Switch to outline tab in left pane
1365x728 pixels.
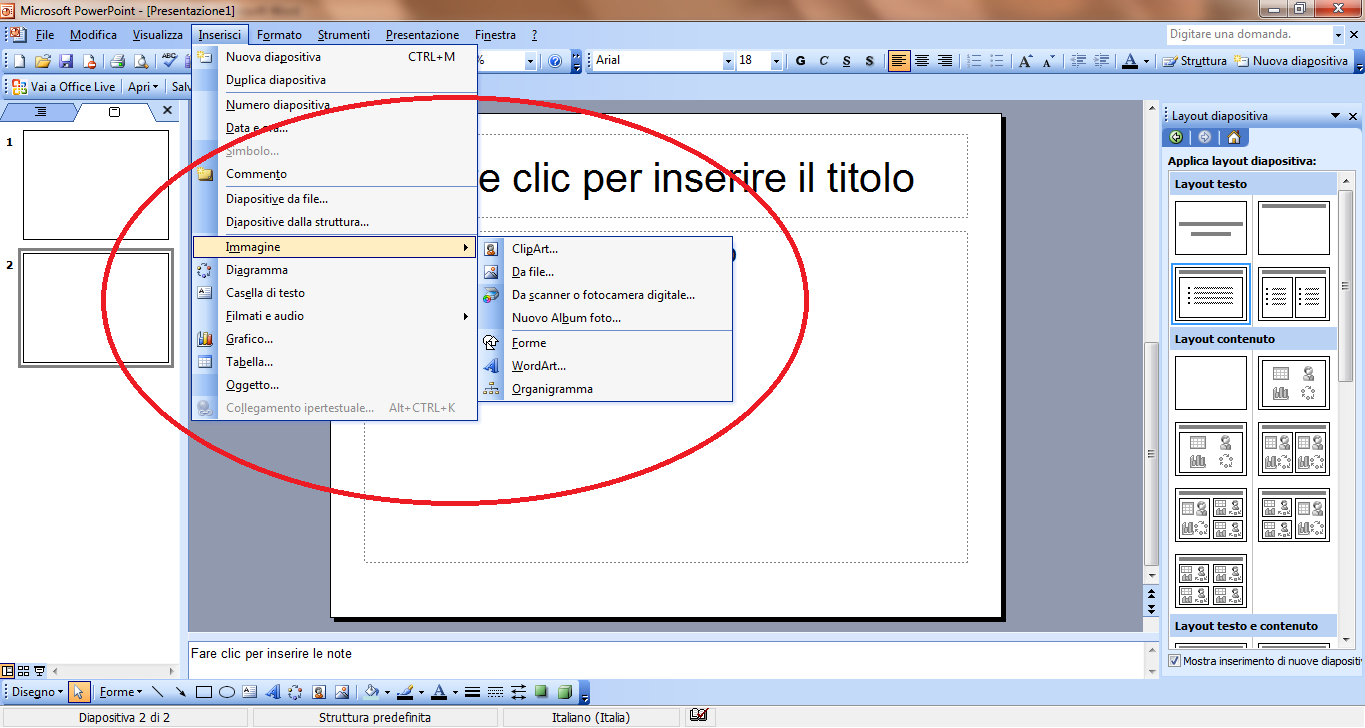click(40, 111)
